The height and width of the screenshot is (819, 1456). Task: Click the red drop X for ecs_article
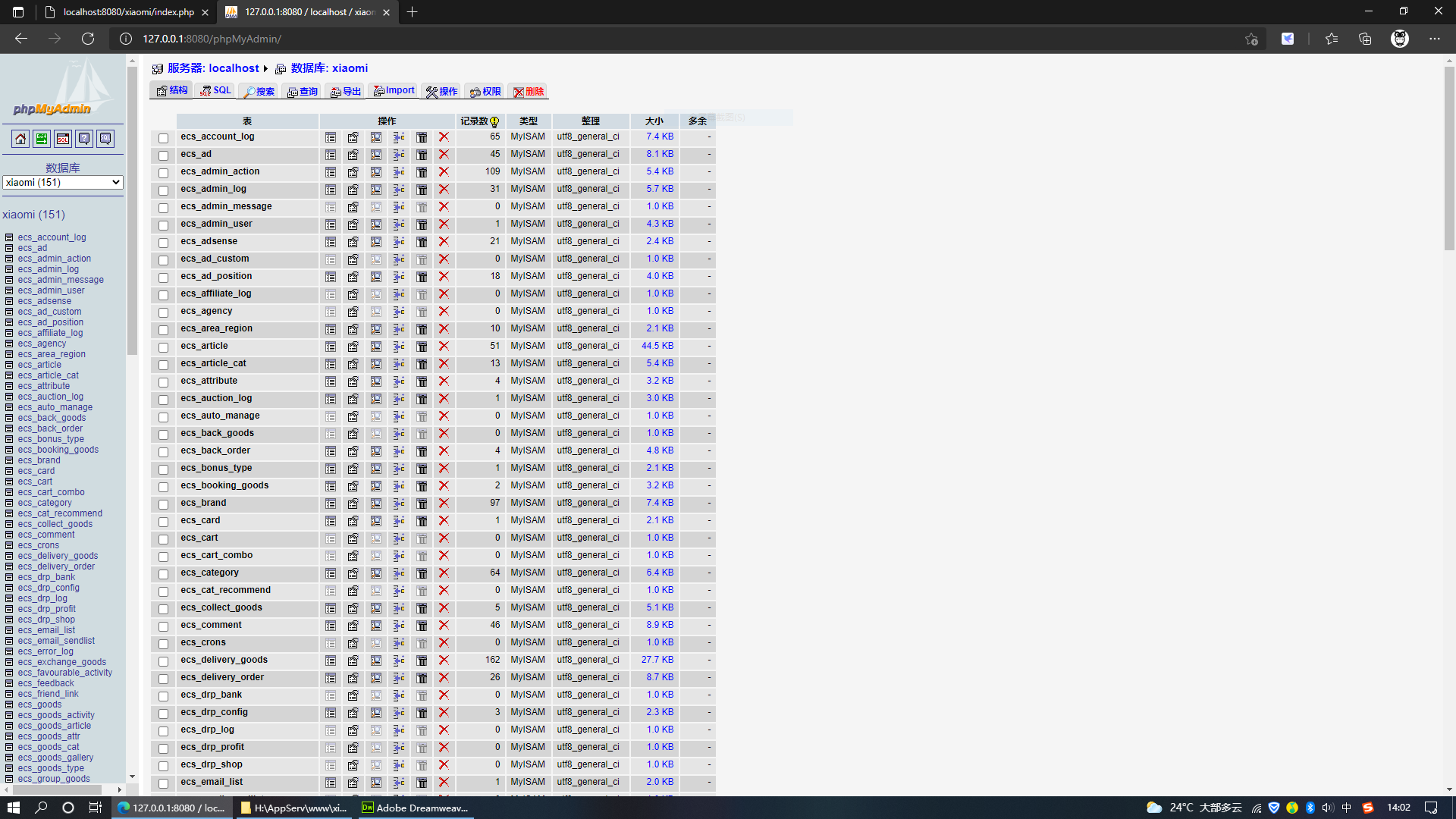[444, 347]
